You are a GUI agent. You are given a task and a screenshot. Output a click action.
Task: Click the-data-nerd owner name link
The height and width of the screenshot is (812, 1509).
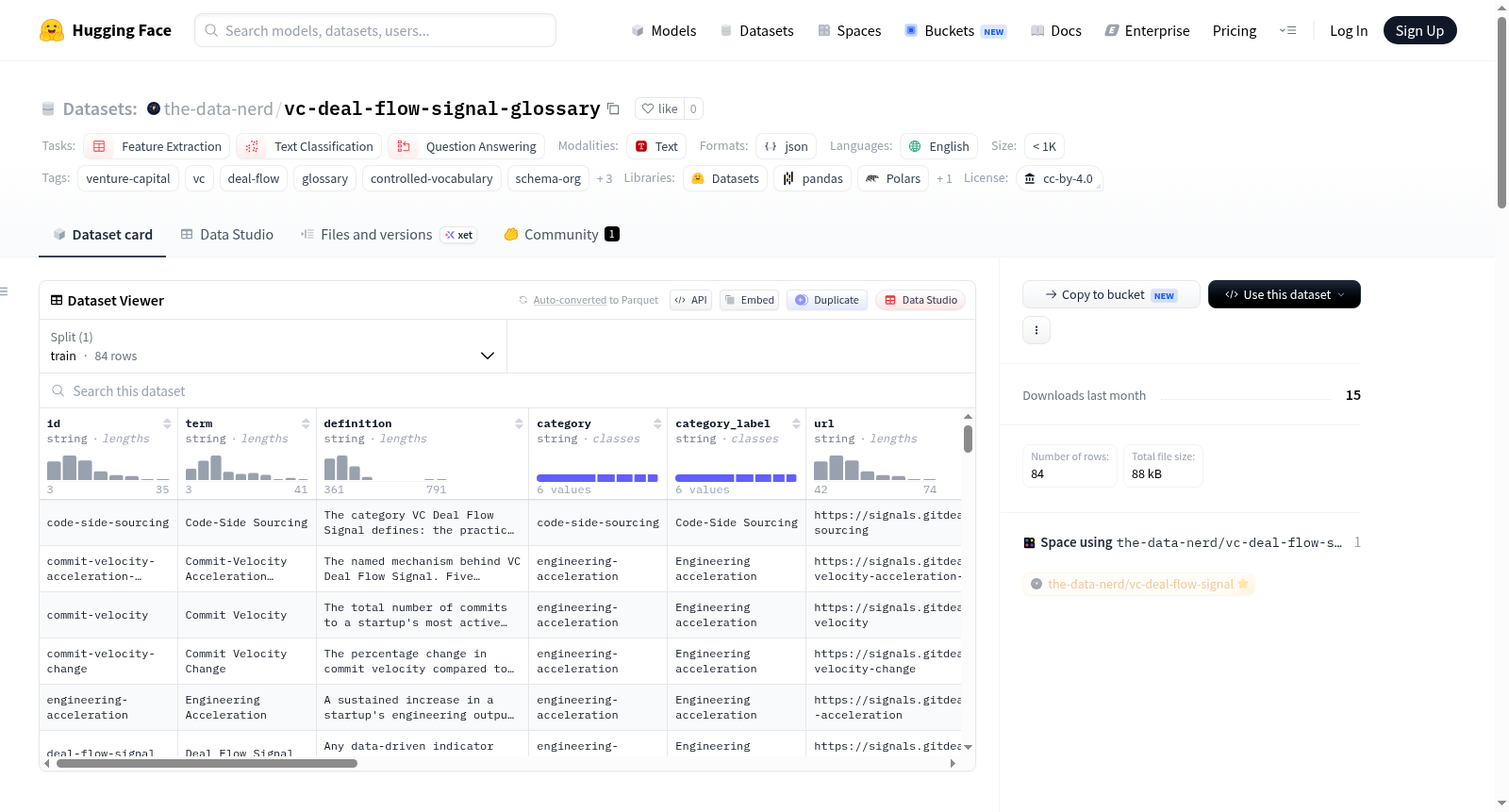tap(218, 108)
